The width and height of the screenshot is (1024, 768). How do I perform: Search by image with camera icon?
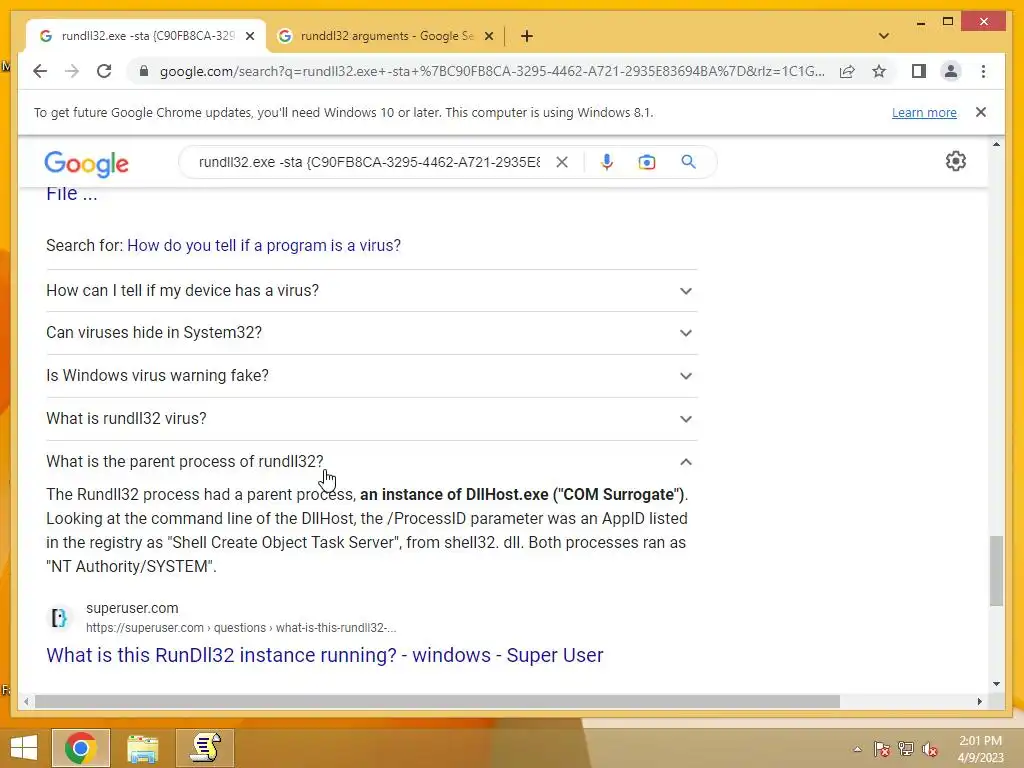(647, 162)
